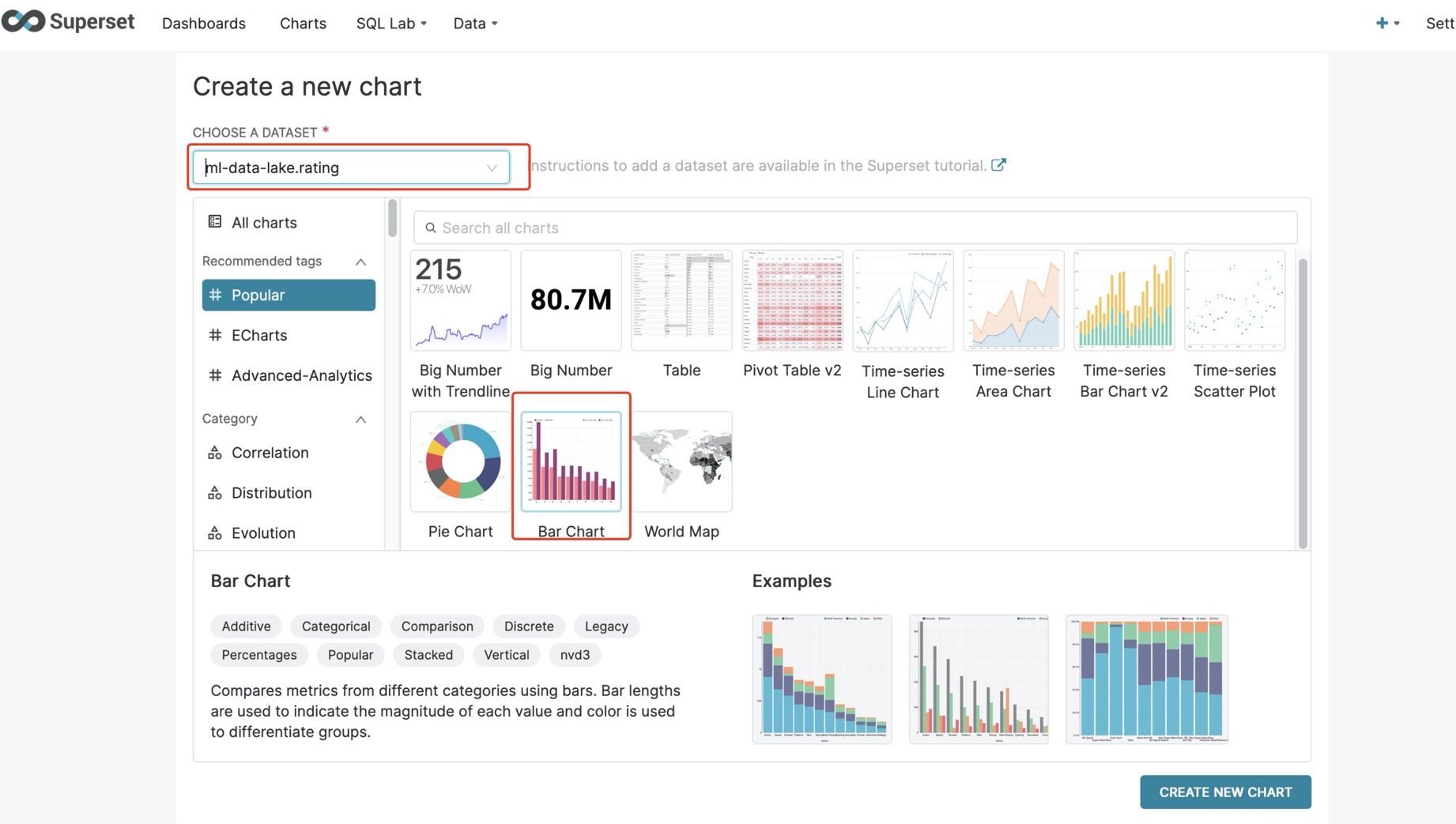Click the Search all charts field
1456x824 pixels.
point(854,228)
